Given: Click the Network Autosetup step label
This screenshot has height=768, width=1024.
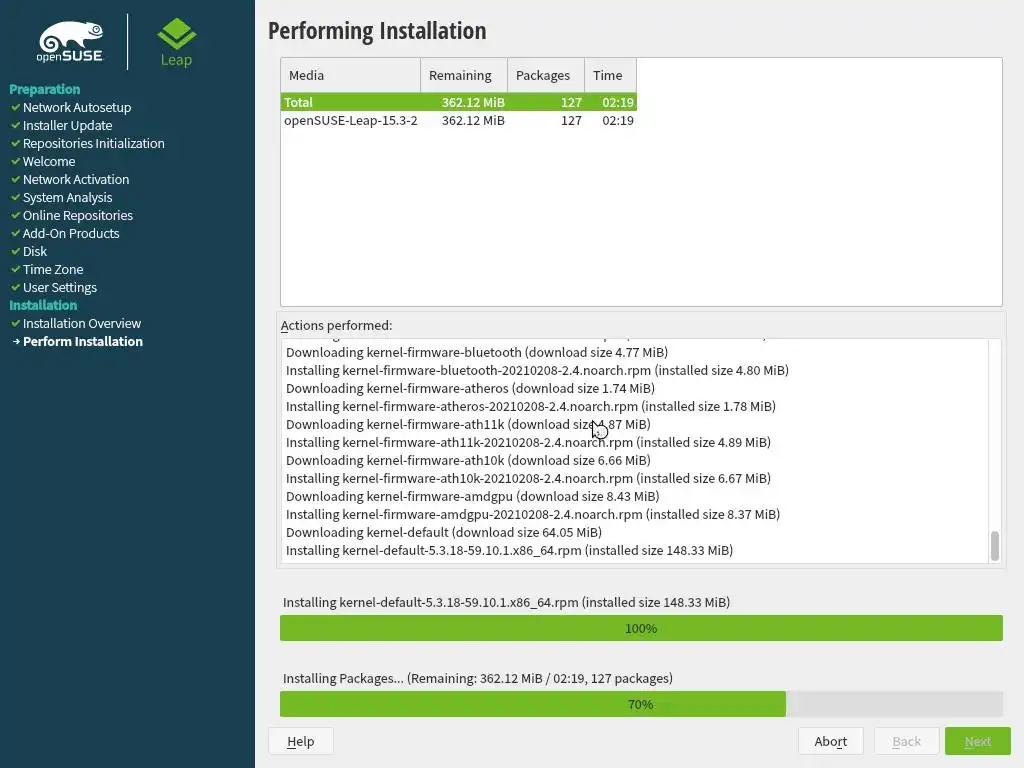Looking at the screenshot, I should pyautogui.click(x=77, y=107).
